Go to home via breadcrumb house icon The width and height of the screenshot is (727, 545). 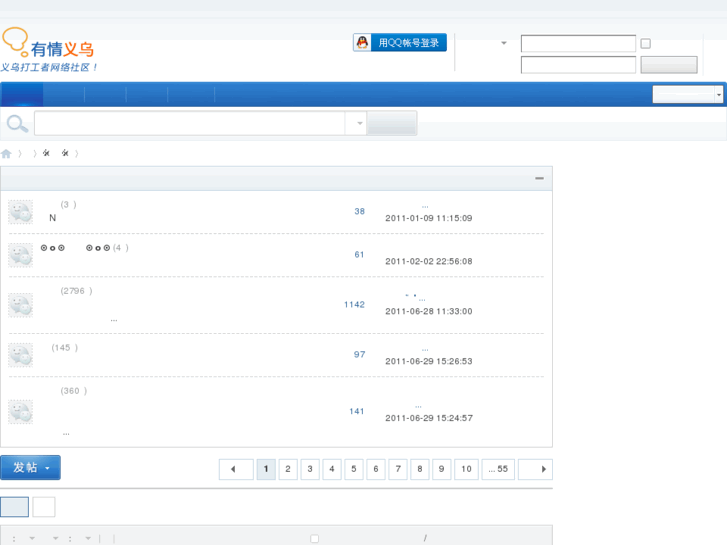pos(6,154)
